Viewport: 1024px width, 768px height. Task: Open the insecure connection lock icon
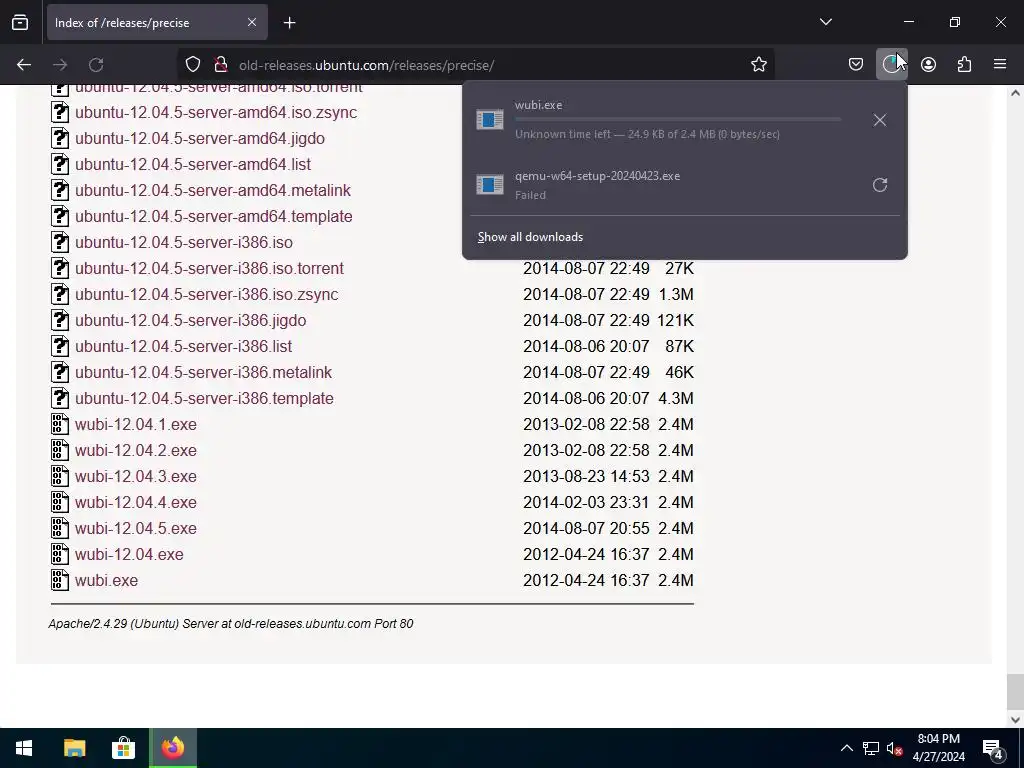221,65
